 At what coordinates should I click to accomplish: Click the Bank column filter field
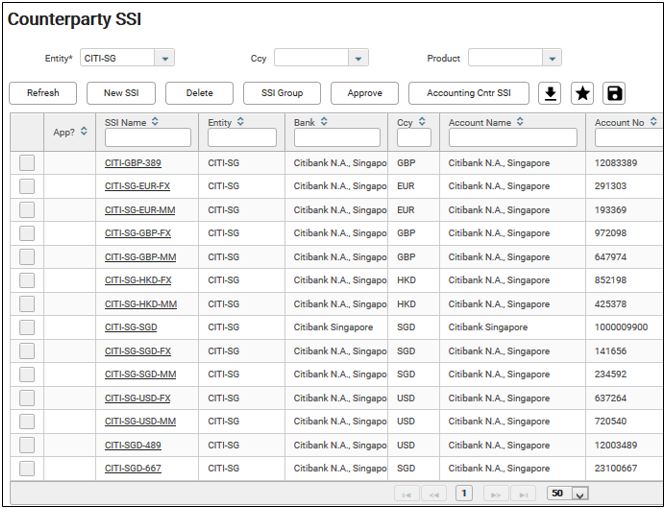(337, 138)
